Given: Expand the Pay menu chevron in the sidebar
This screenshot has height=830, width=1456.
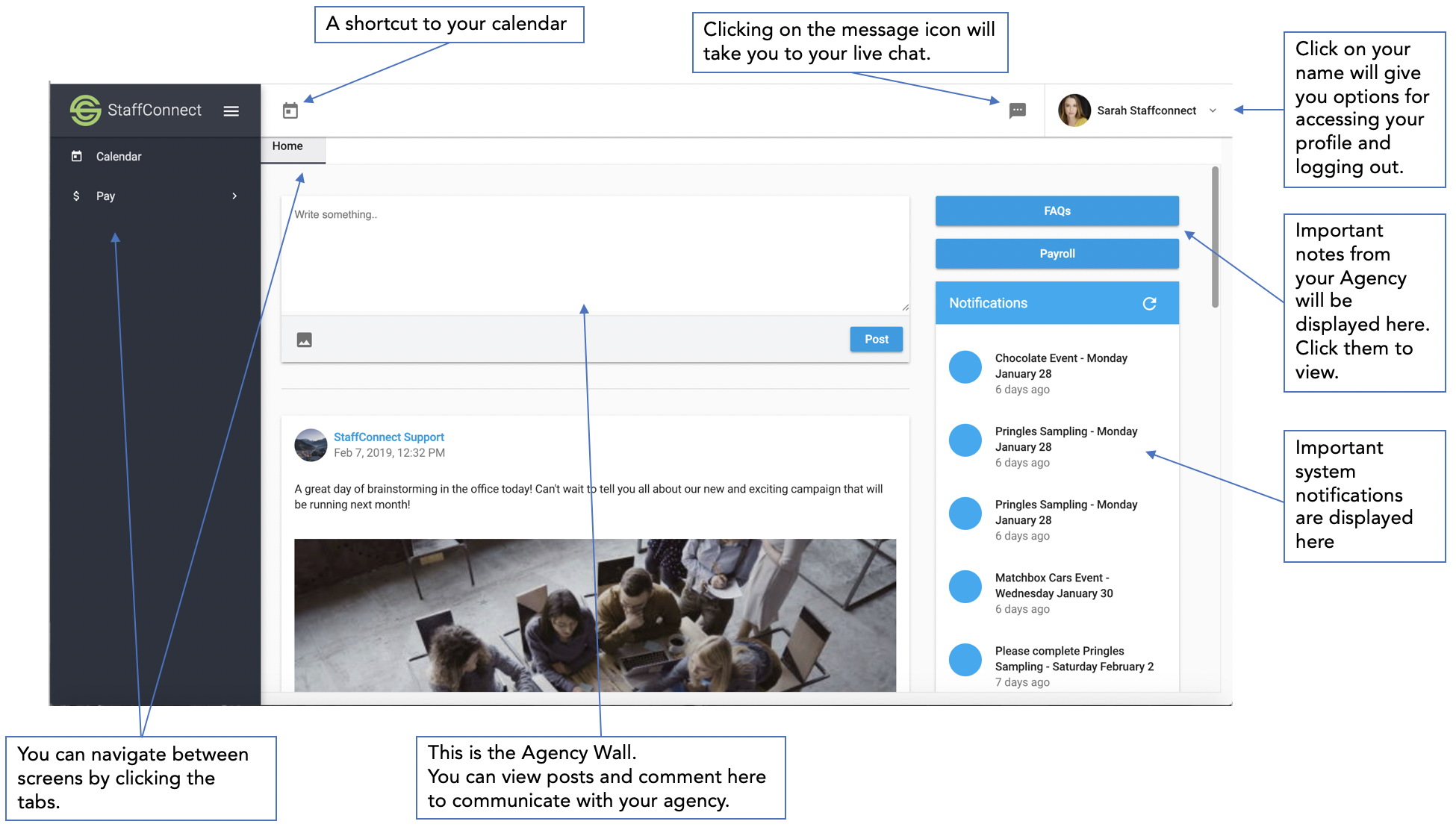Looking at the screenshot, I should pos(234,196).
